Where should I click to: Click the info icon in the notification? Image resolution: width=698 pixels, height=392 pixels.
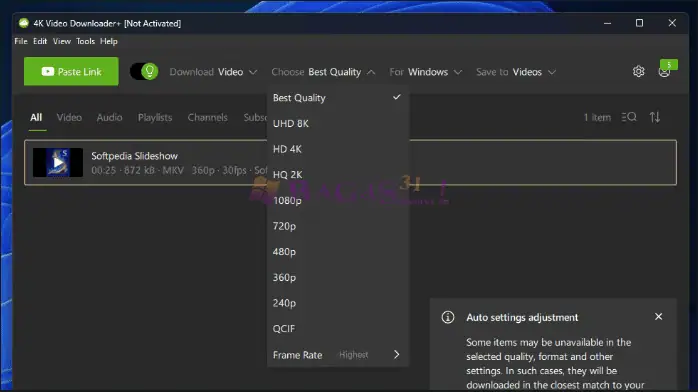coord(448,317)
